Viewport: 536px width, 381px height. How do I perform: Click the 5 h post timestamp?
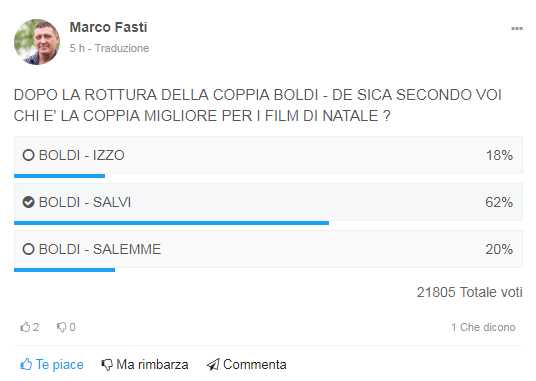point(77,48)
